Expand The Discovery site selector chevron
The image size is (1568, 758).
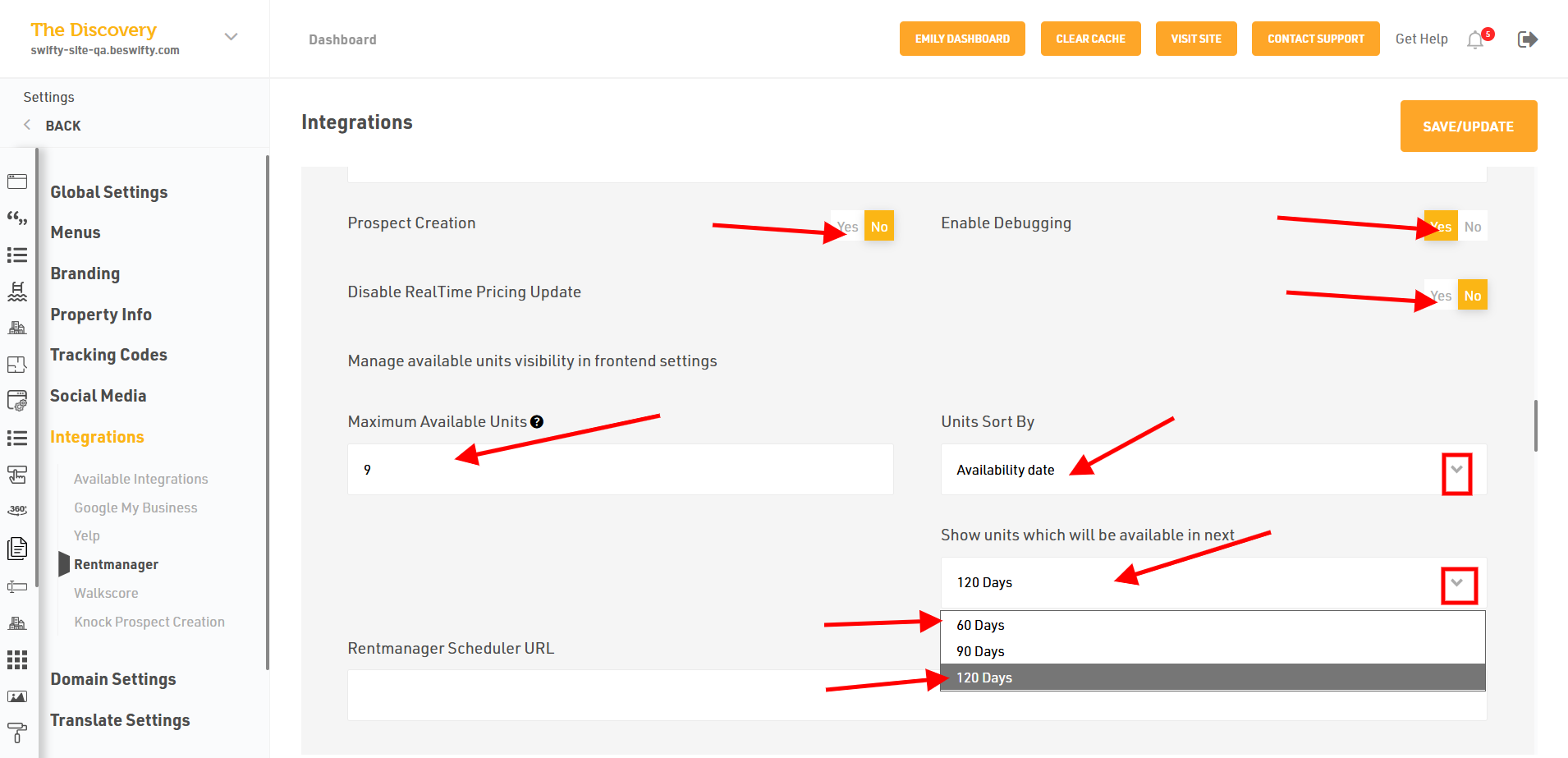coord(232,37)
